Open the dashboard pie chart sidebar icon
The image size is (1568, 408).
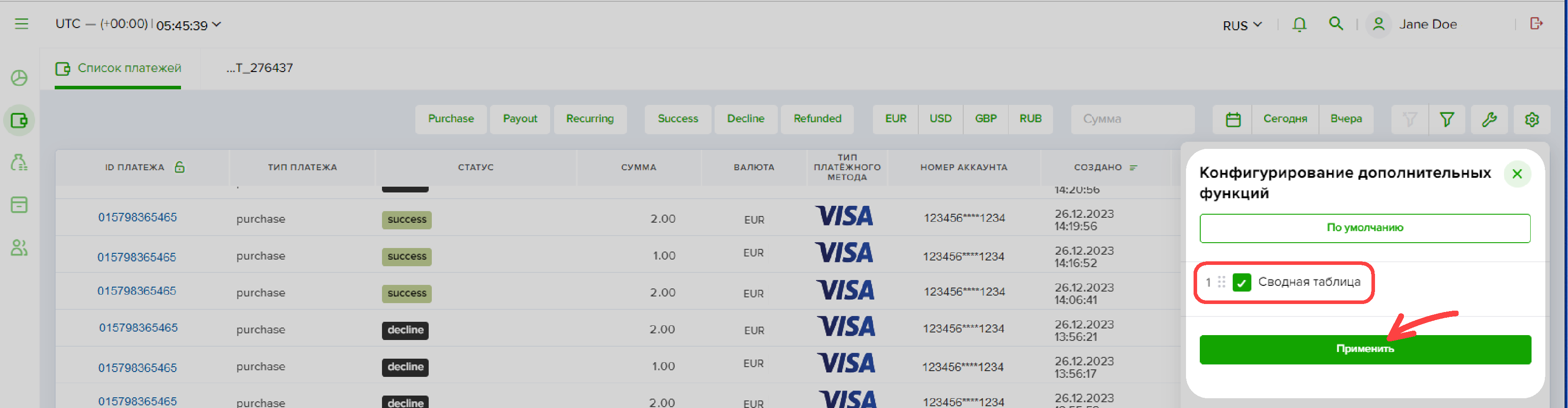click(20, 78)
